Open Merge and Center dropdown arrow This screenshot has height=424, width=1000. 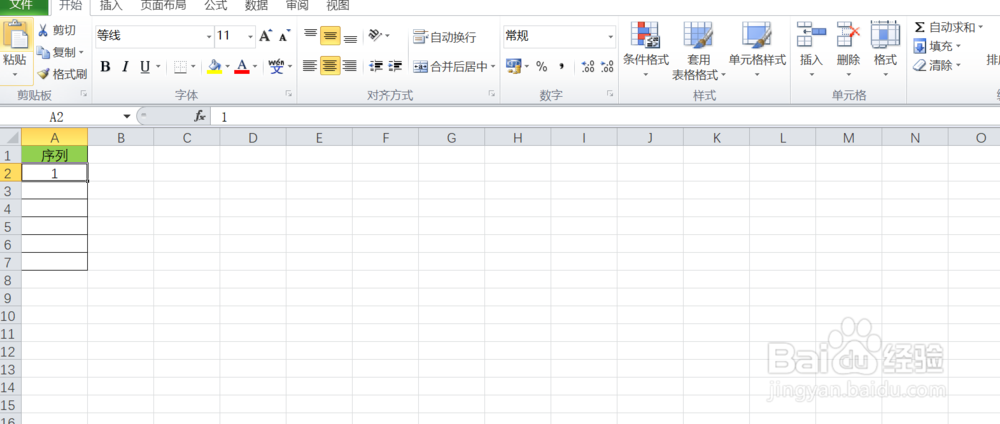point(493,66)
